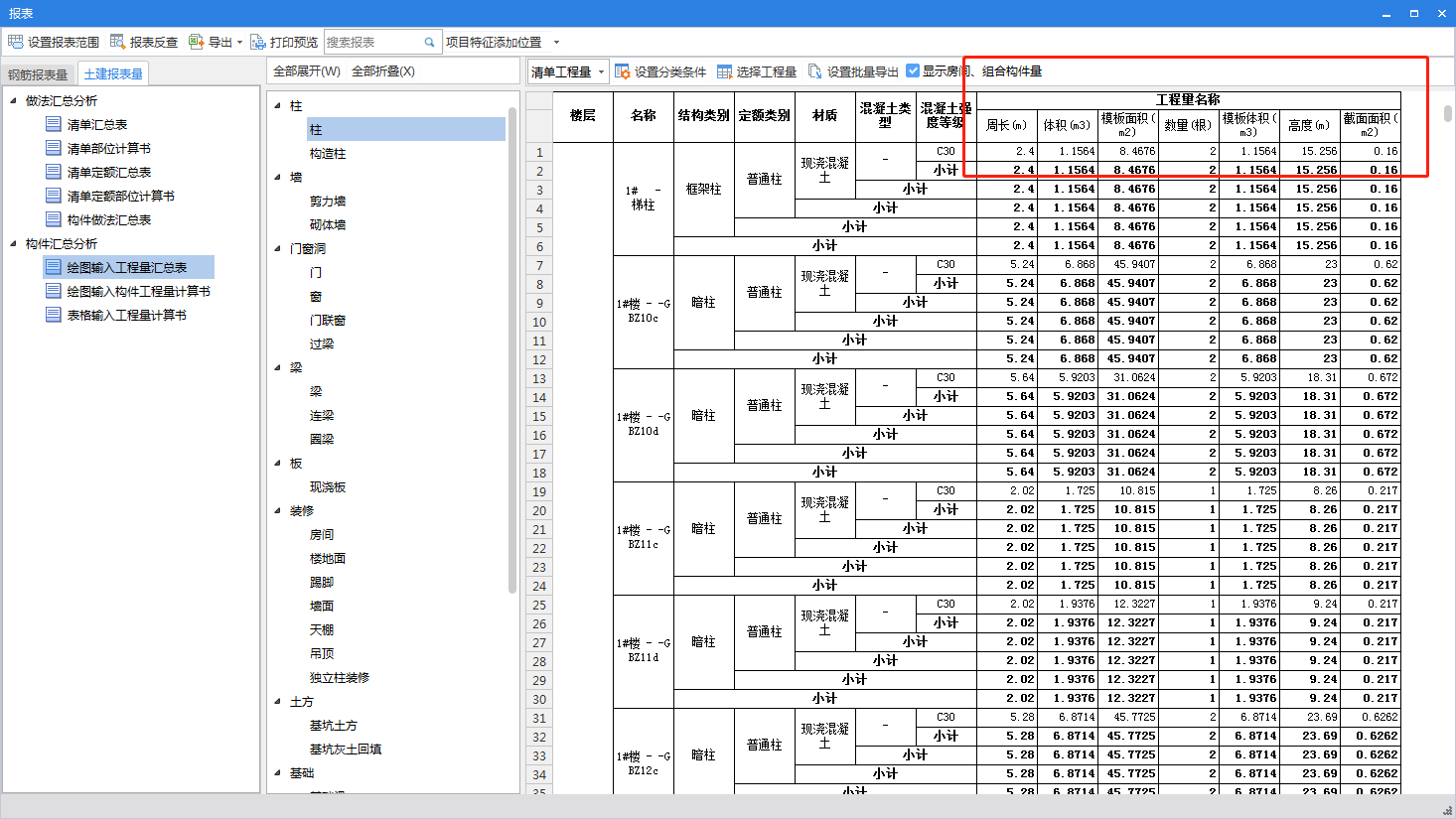Click the 清单汇总表 report icon
Image resolution: width=1456 pixels, height=819 pixels.
click(54, 124)
